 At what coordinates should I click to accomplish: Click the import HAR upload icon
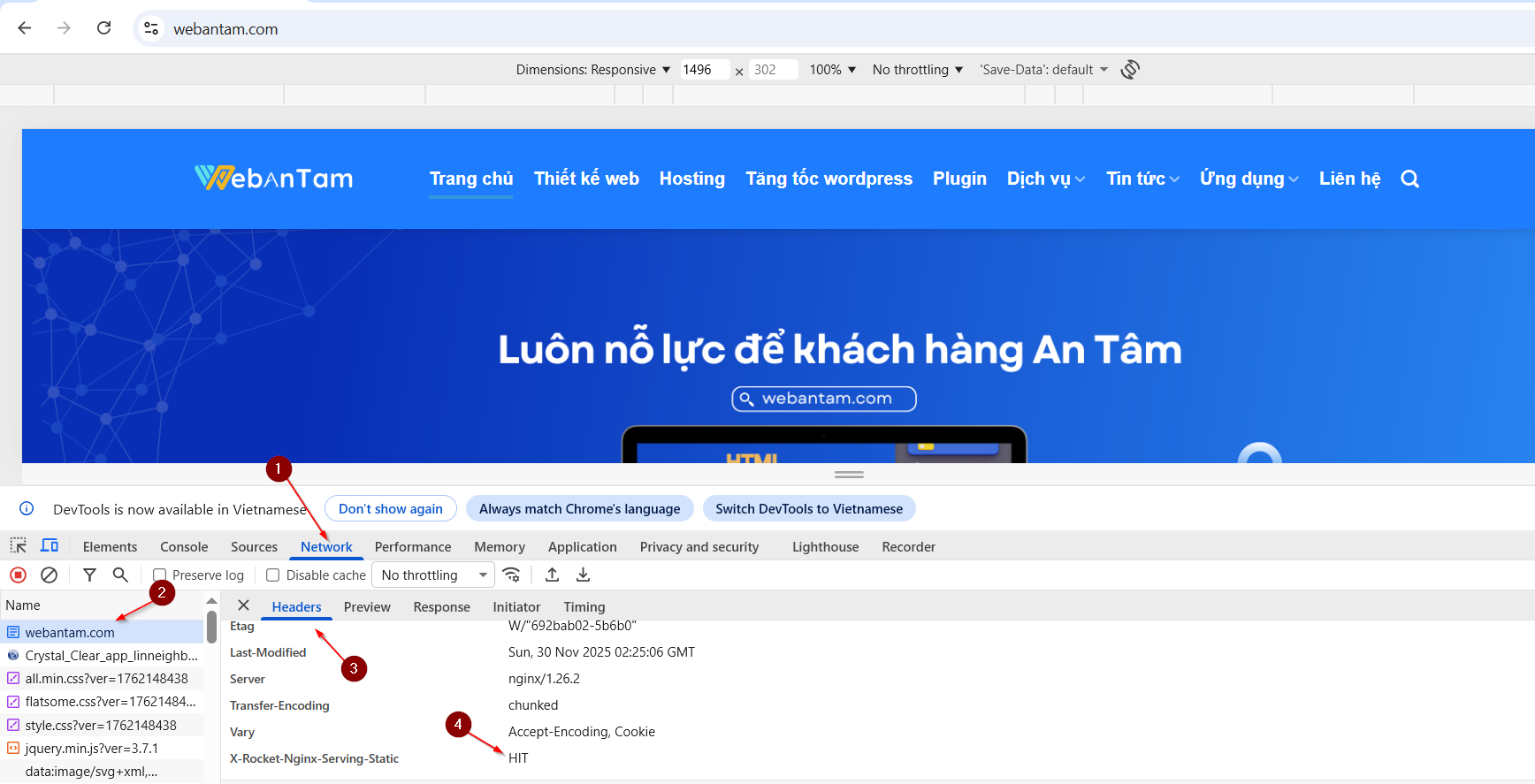552,575
